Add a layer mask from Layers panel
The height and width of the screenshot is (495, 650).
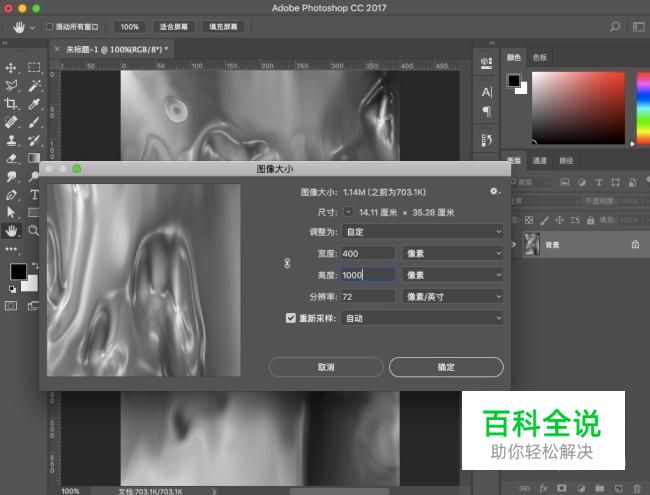coord(562,488)
